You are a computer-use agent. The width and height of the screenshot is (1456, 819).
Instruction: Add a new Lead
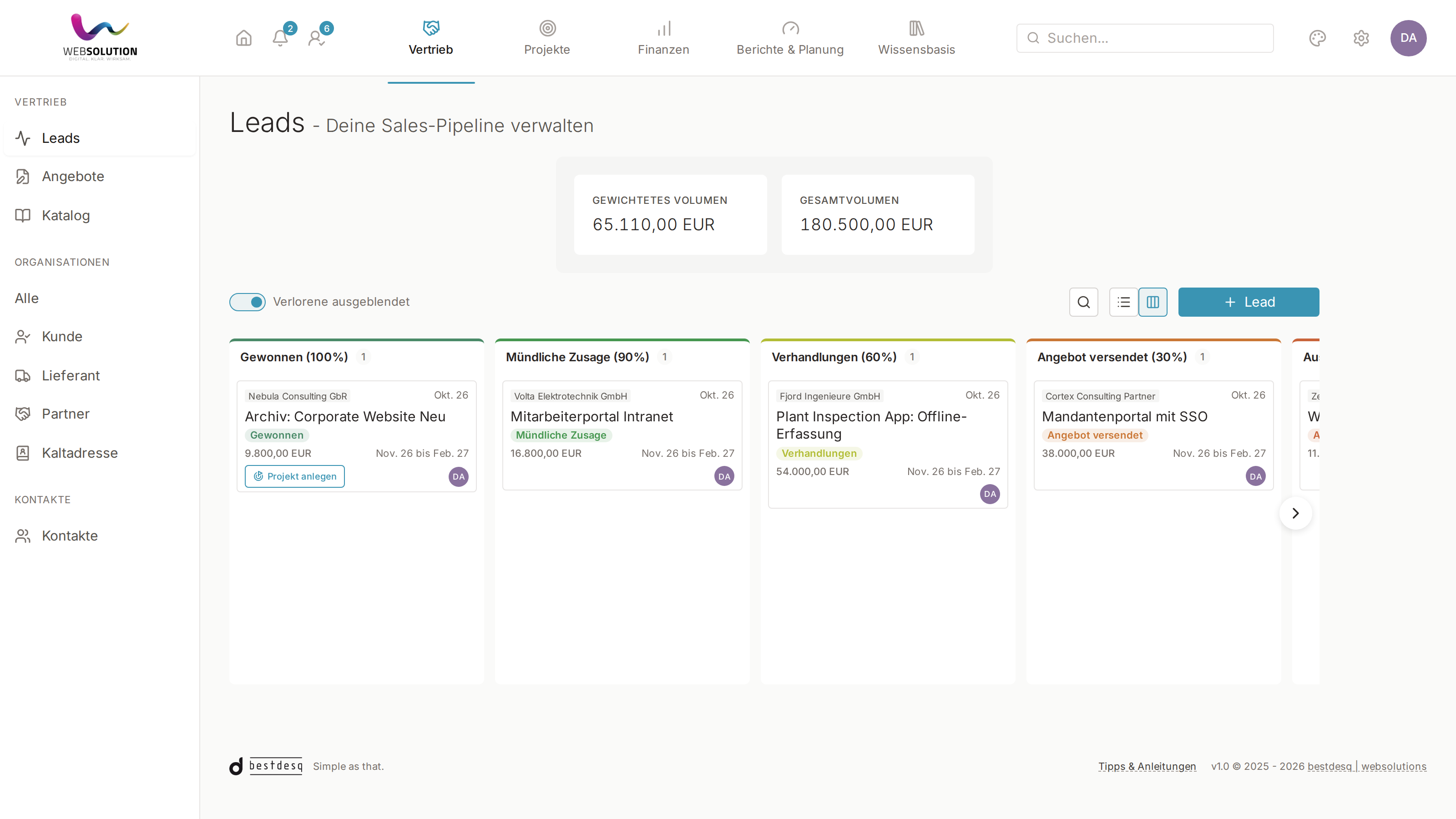(x=1249, y=302)
